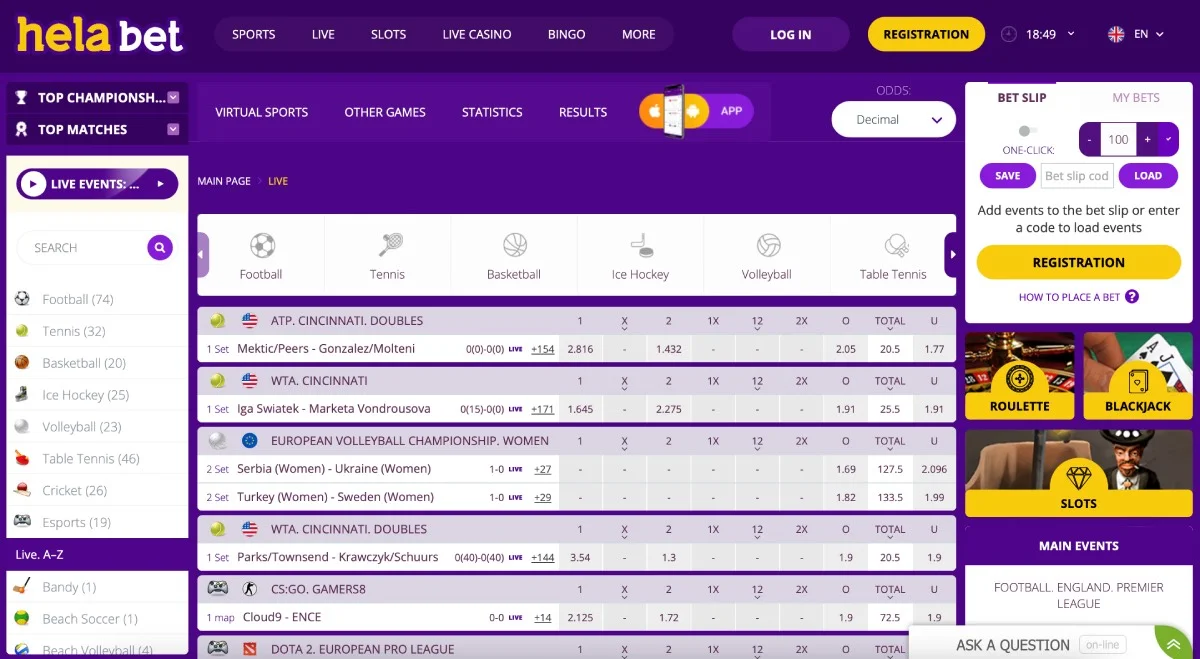This screenshot has height=659, width=1200.
Task: Expand the Top Matches section
Action: coord(174,129)
